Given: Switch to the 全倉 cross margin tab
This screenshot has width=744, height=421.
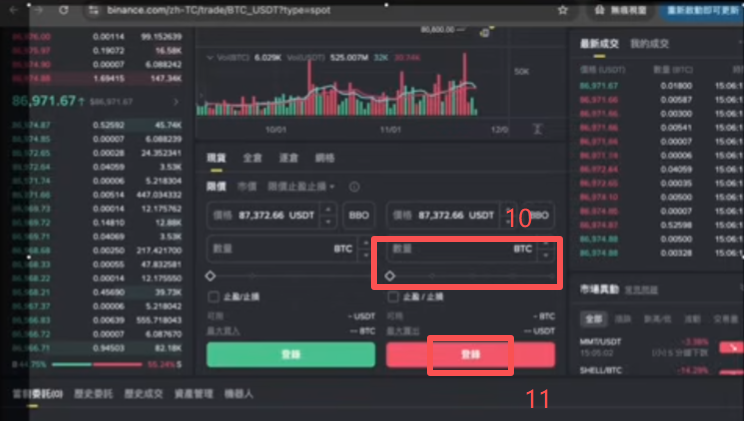Looking at the screenshot, I should (252, 158).
